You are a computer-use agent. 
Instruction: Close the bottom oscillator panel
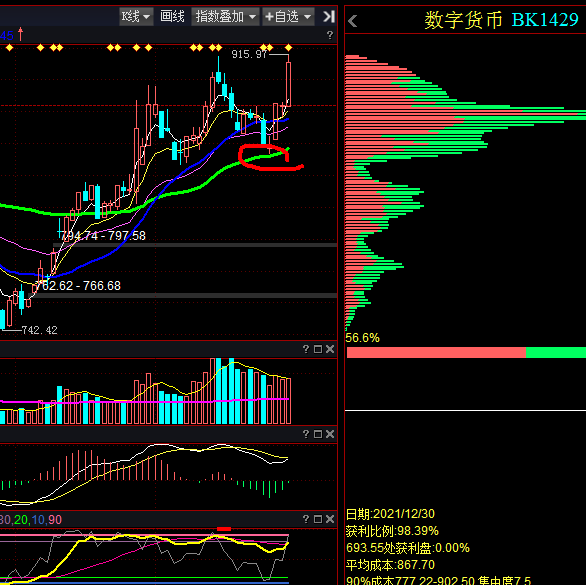click(x=330, y=519)
